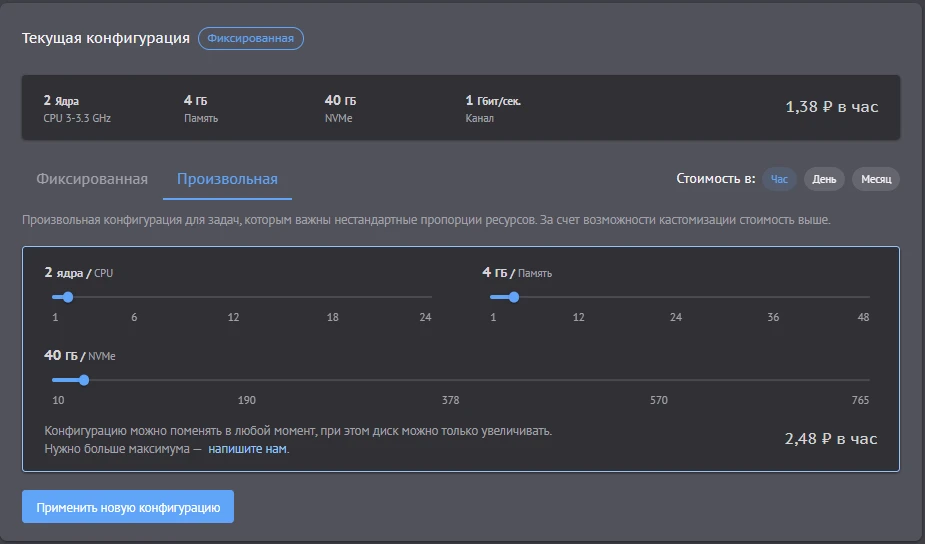Click the 24 mark on the CPU scale

point(425,317)
